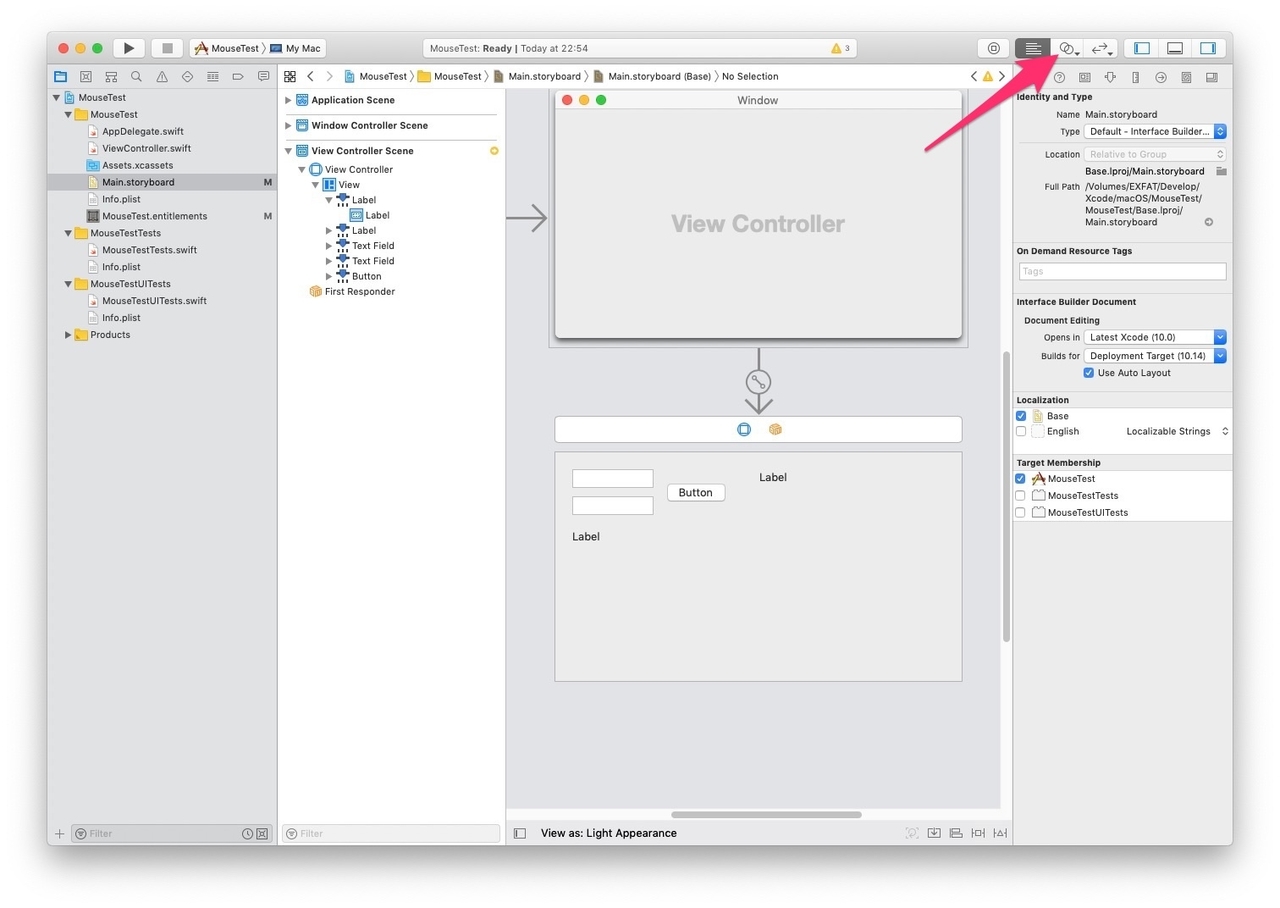Click the add (+) button in navigator

(59, 834)
